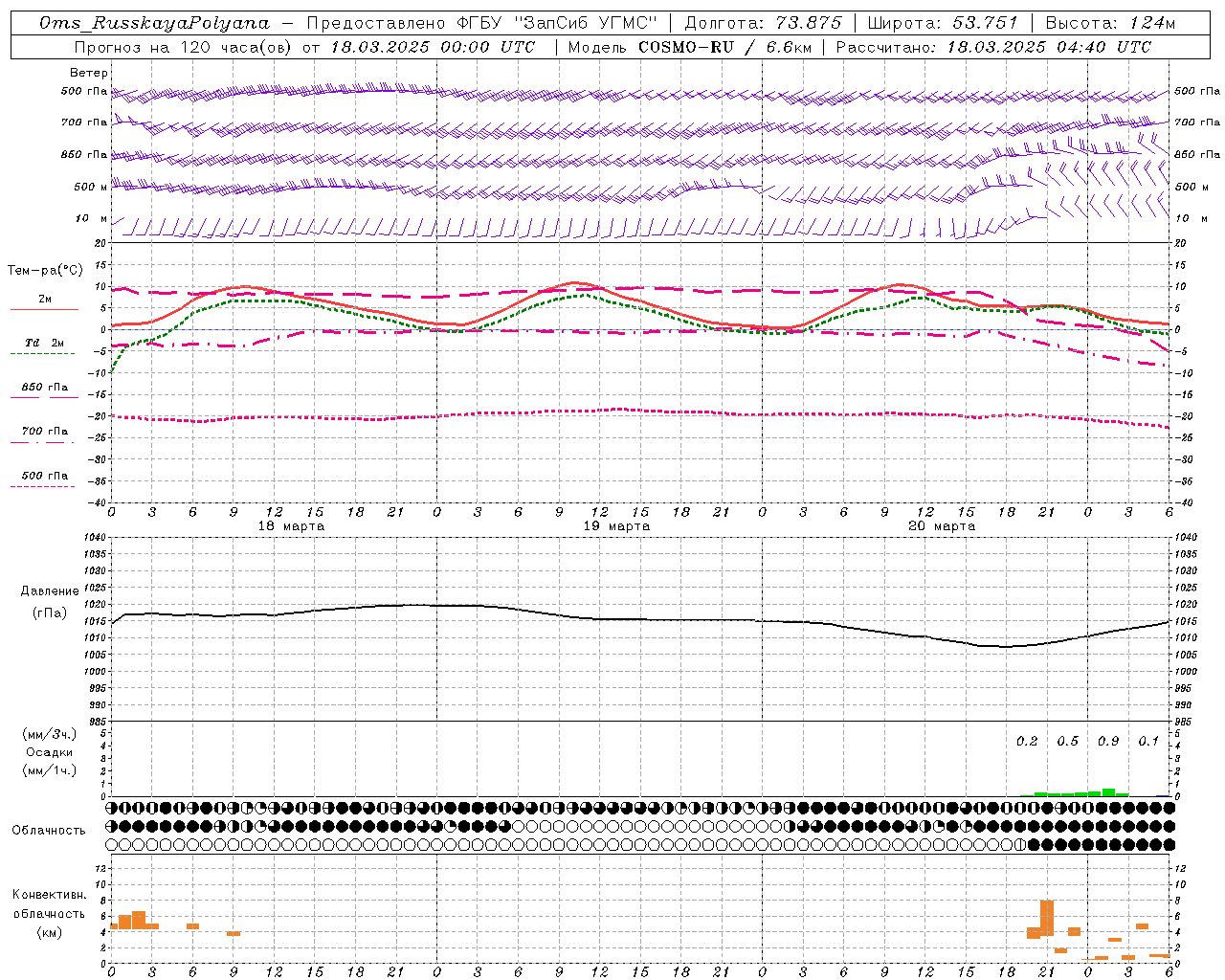The height and width of the screenshot is (980, 1225).
Task: Click the 19 марта date label
Action: tap(616, 526)
